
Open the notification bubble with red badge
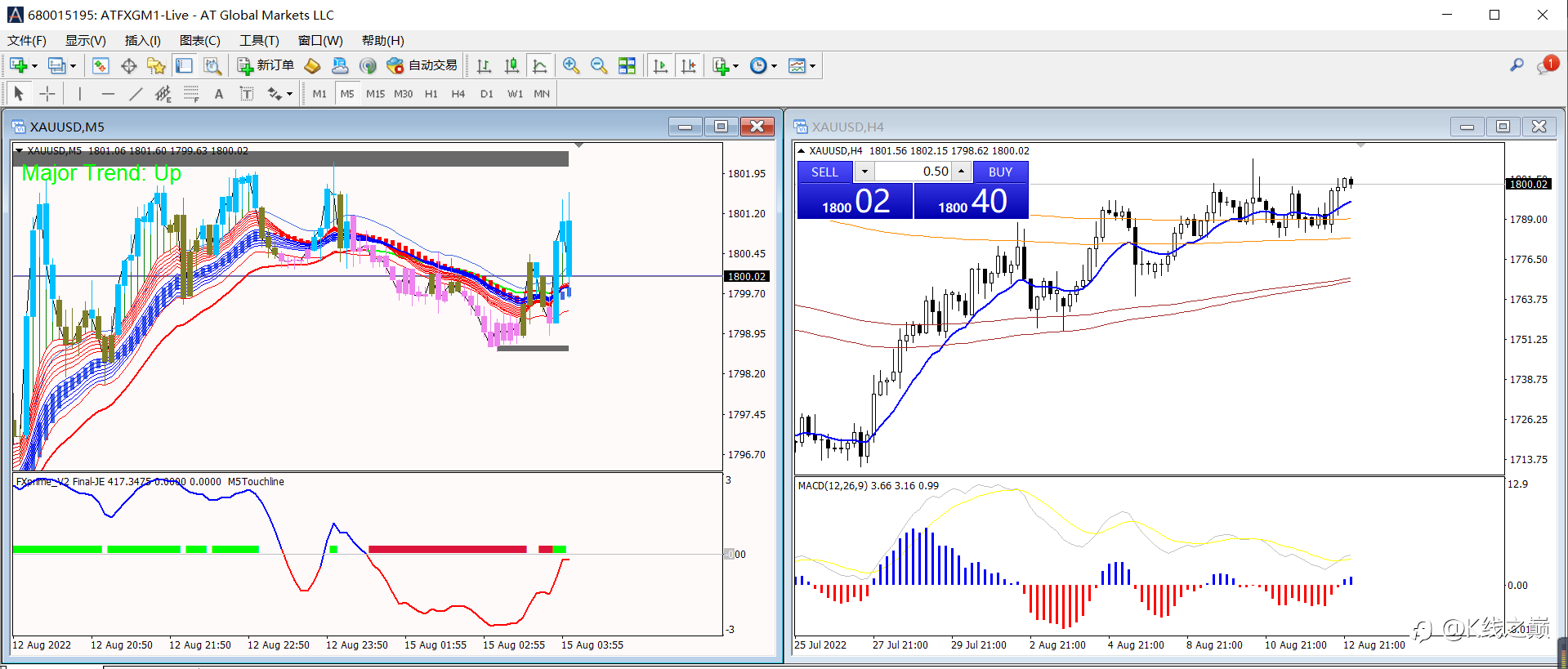coord(1547,65)
